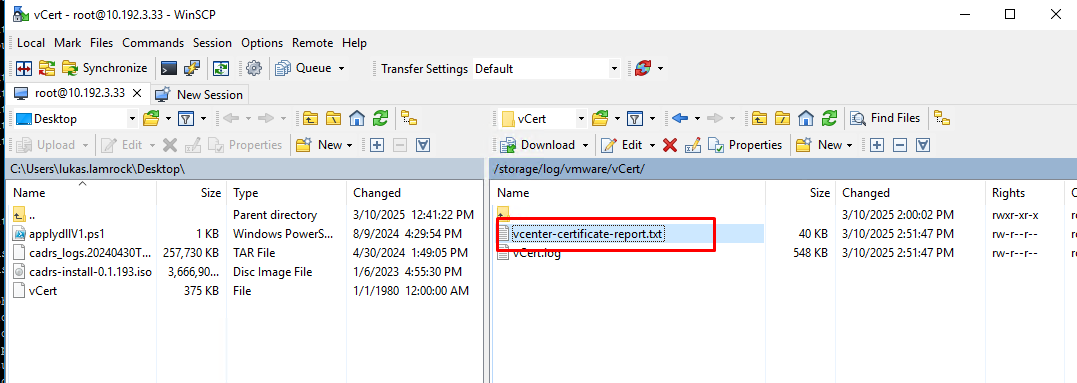This screenshot has height=383, width=1077.
Task: Open the remote New dropdown
Action: (824, 145)
